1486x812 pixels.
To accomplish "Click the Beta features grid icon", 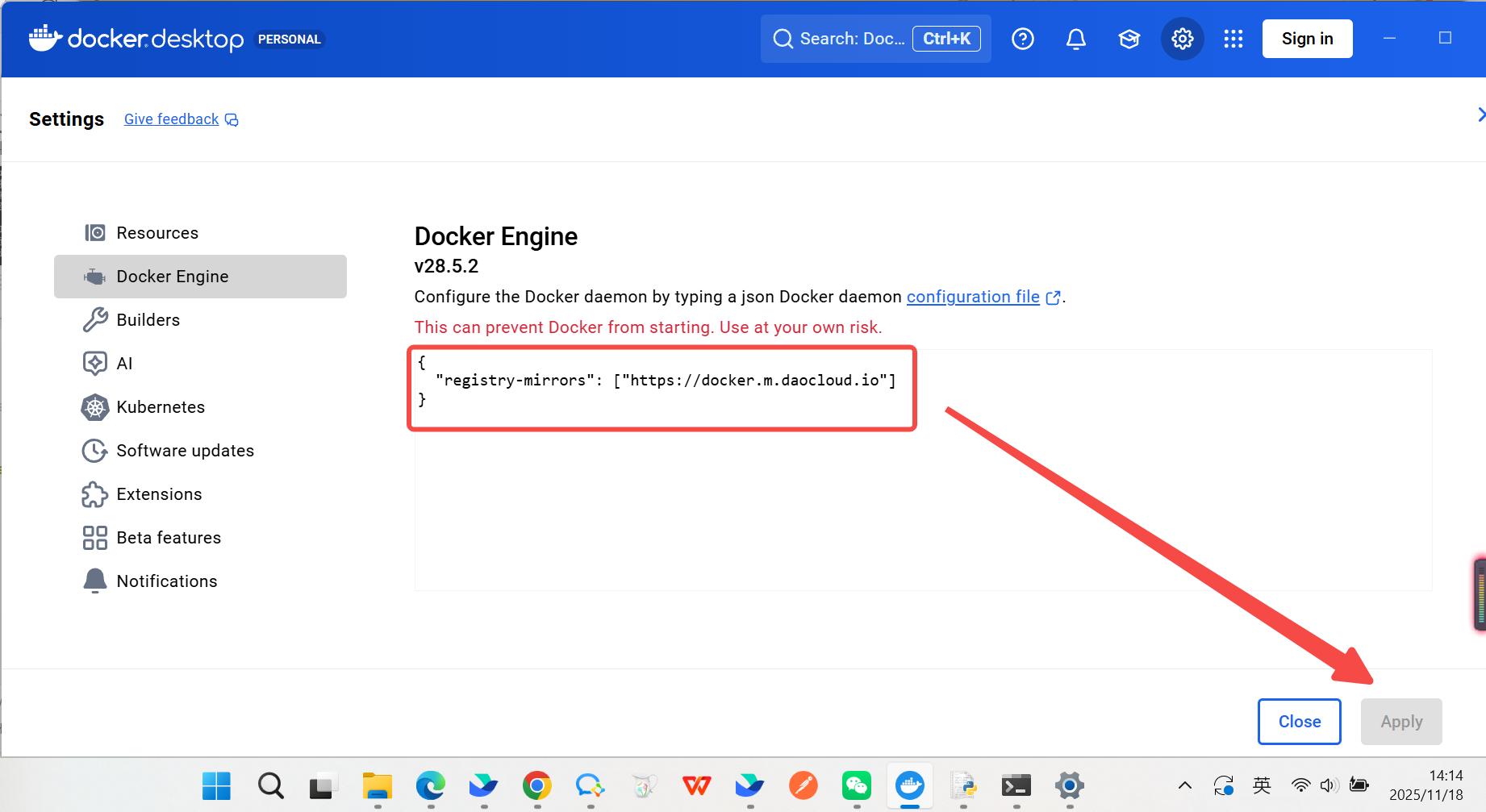I will pyautogui.click(x=95, y=538).
